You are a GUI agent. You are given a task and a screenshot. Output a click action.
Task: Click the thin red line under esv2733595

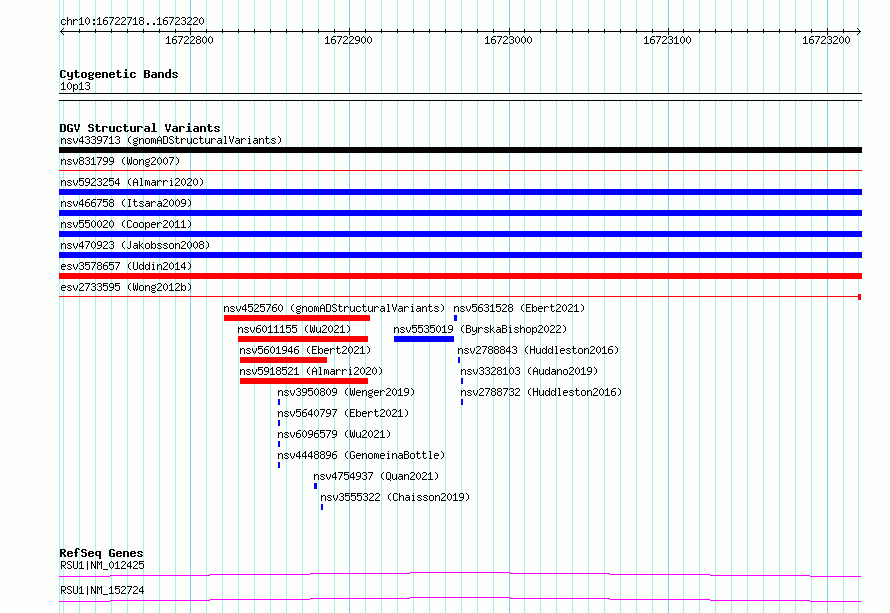460,297
